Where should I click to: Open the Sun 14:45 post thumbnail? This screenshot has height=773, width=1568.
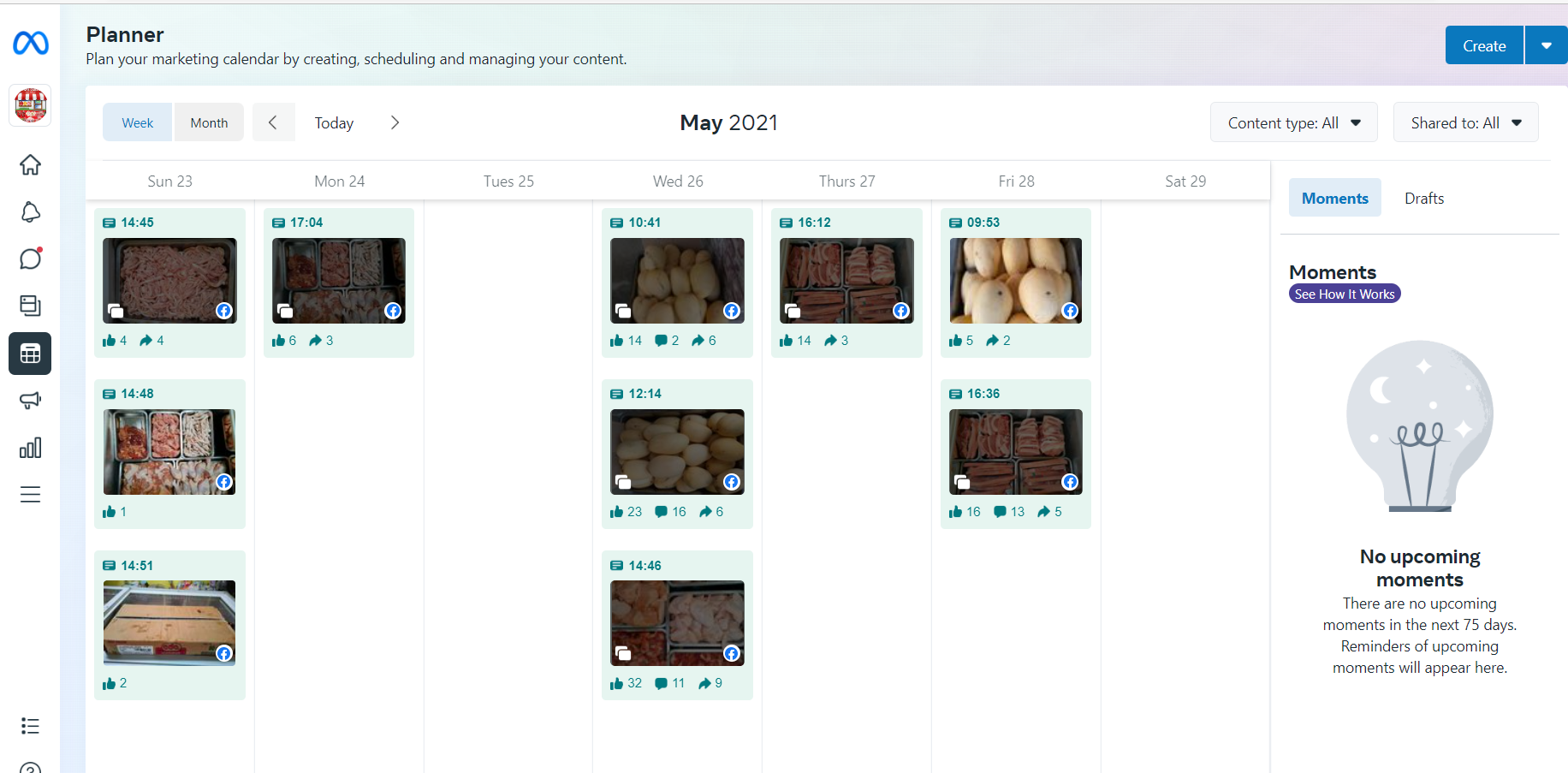click(169, 281)
